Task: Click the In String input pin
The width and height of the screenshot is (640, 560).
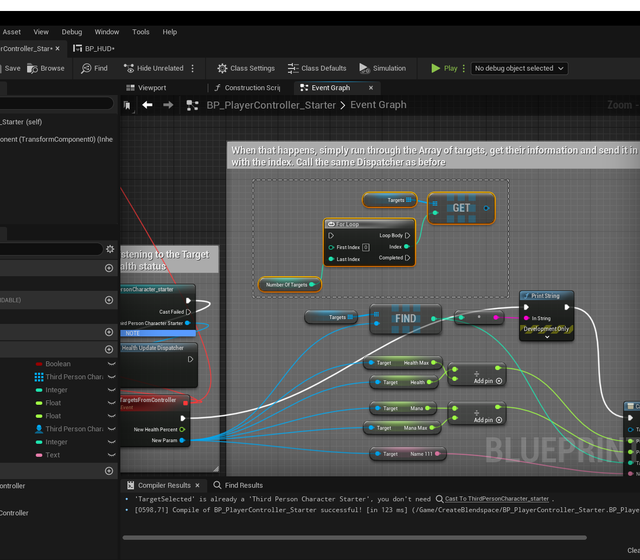Action: pyautogui.click(x=527, y=318)
